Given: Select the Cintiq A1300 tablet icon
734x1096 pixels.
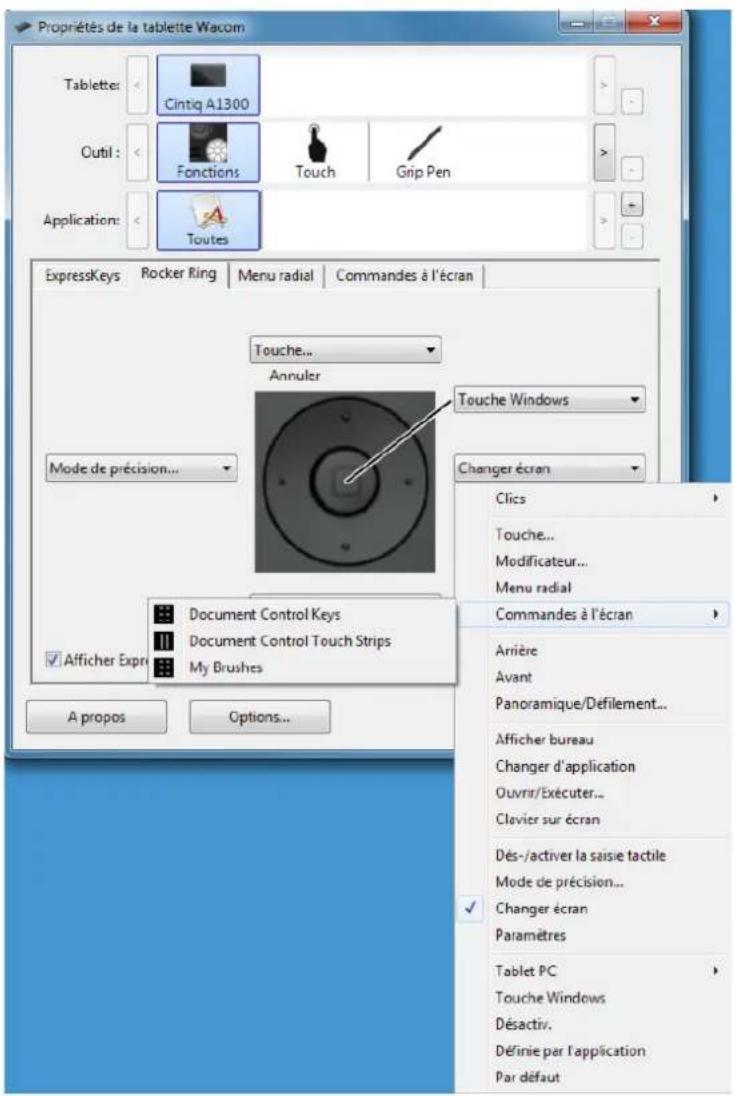Looking at the screenshot, I should pos(208,85).
